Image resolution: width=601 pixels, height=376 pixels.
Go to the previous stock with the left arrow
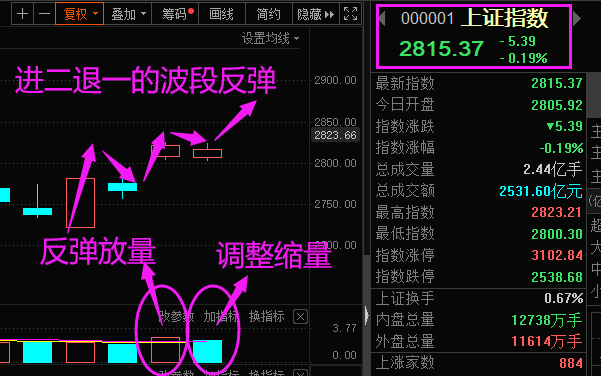(x=382, y=18)
